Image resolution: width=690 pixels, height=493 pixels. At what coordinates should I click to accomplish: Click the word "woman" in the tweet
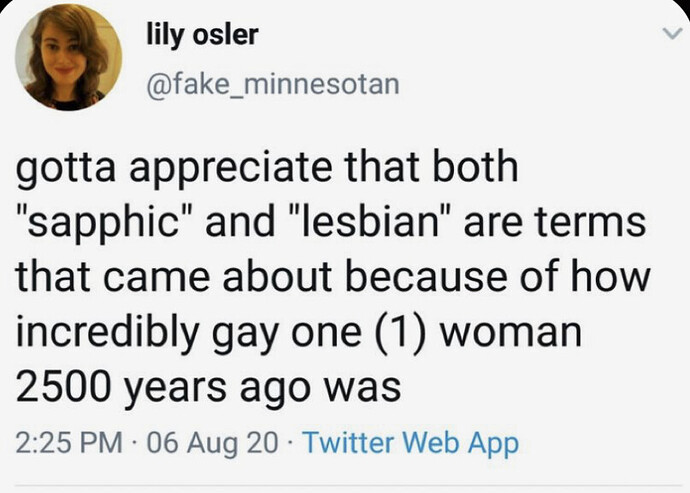pos(511,333)
